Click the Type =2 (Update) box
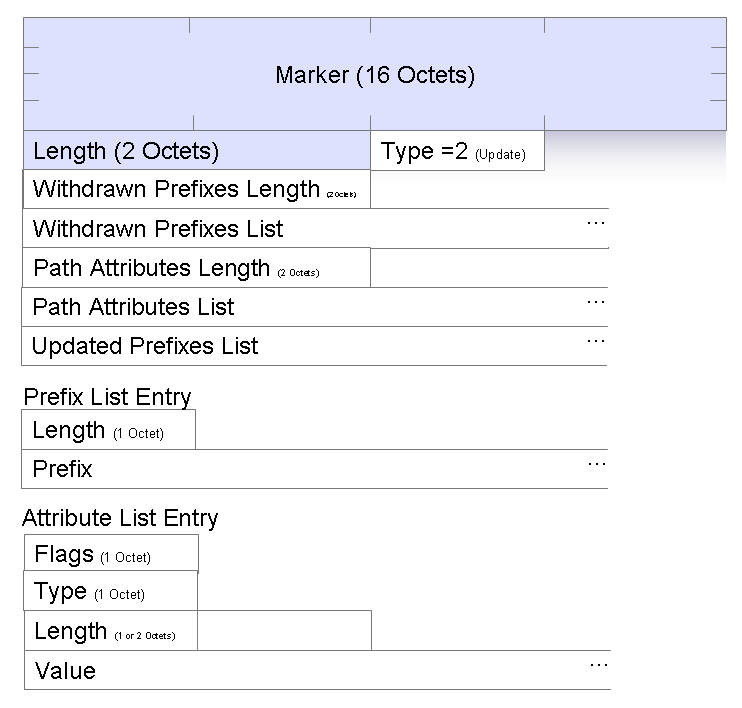 [457, 152]
